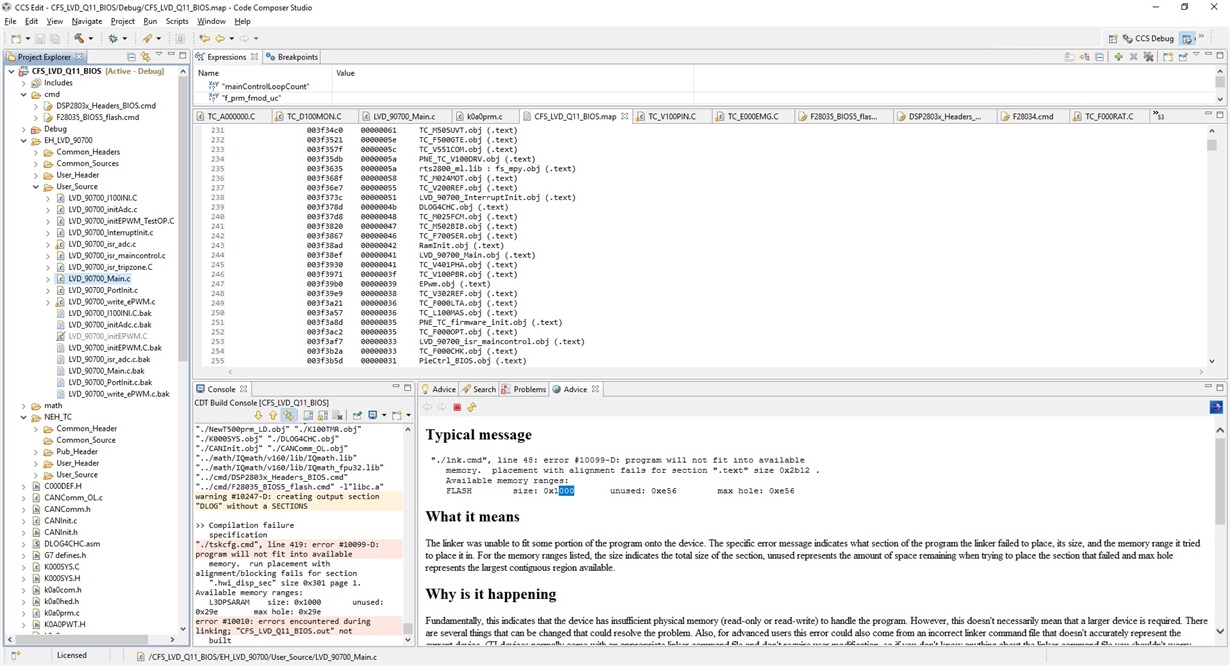1230x666 pixels.
Task: Pin Console icon in console toolbar
Action: (x=357, y=415)
